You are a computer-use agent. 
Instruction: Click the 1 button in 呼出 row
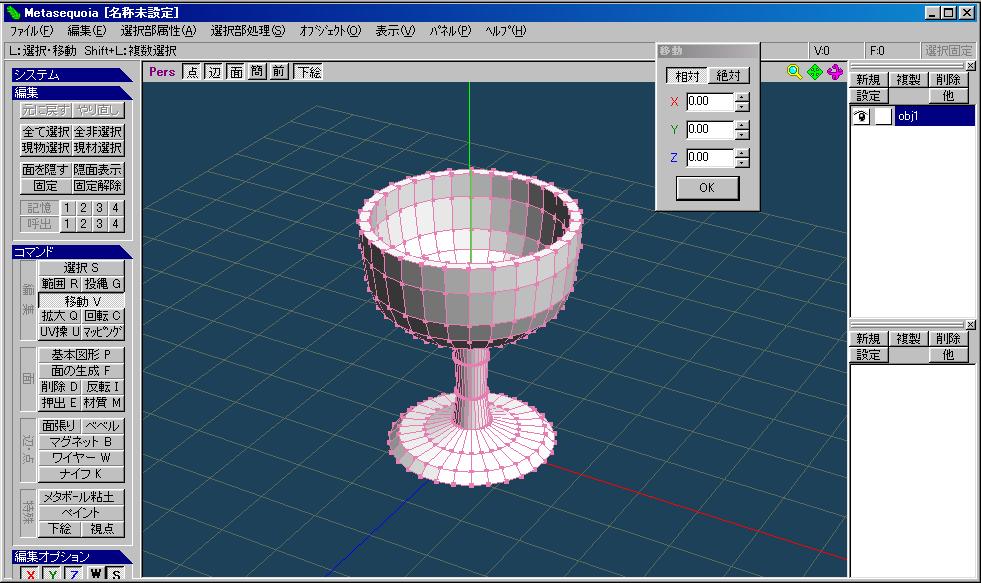[68, 224]
